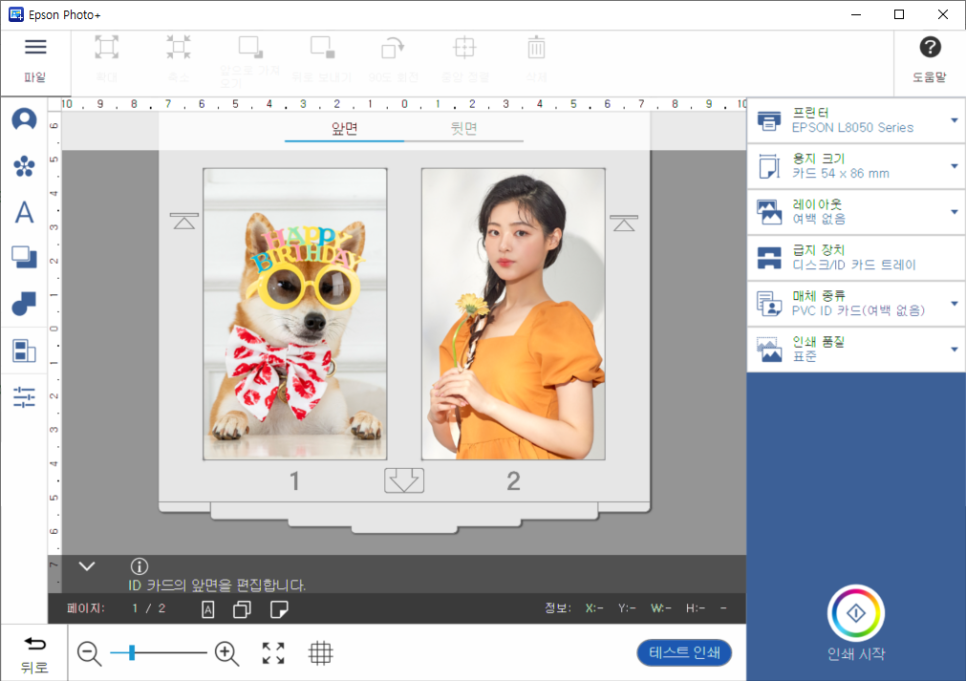Click the zoom in magnifier icon

(227, 653)
